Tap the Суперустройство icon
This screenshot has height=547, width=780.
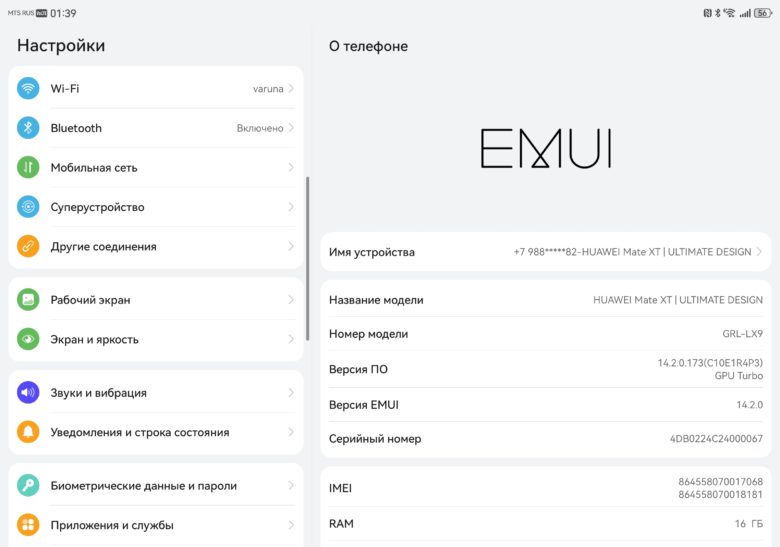(x=28, y=207)
